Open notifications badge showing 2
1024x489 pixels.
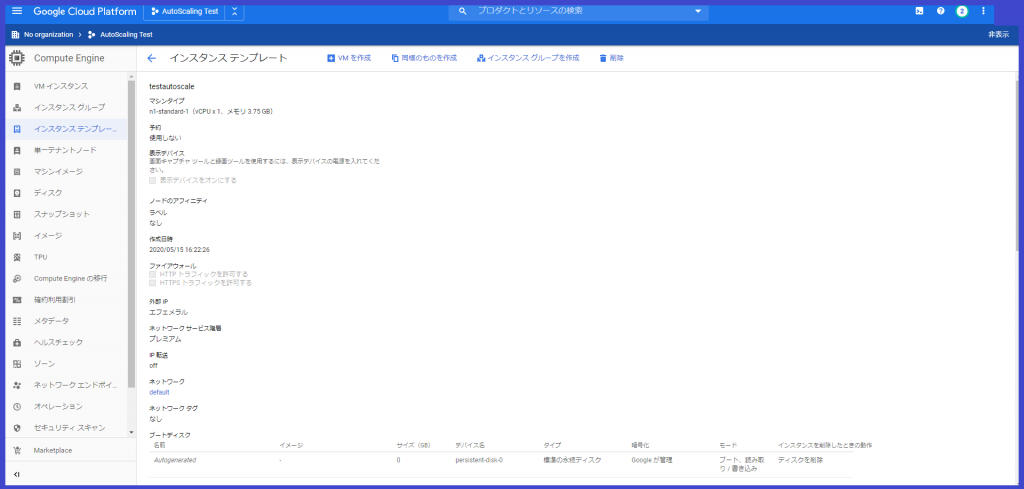point(962,11)
